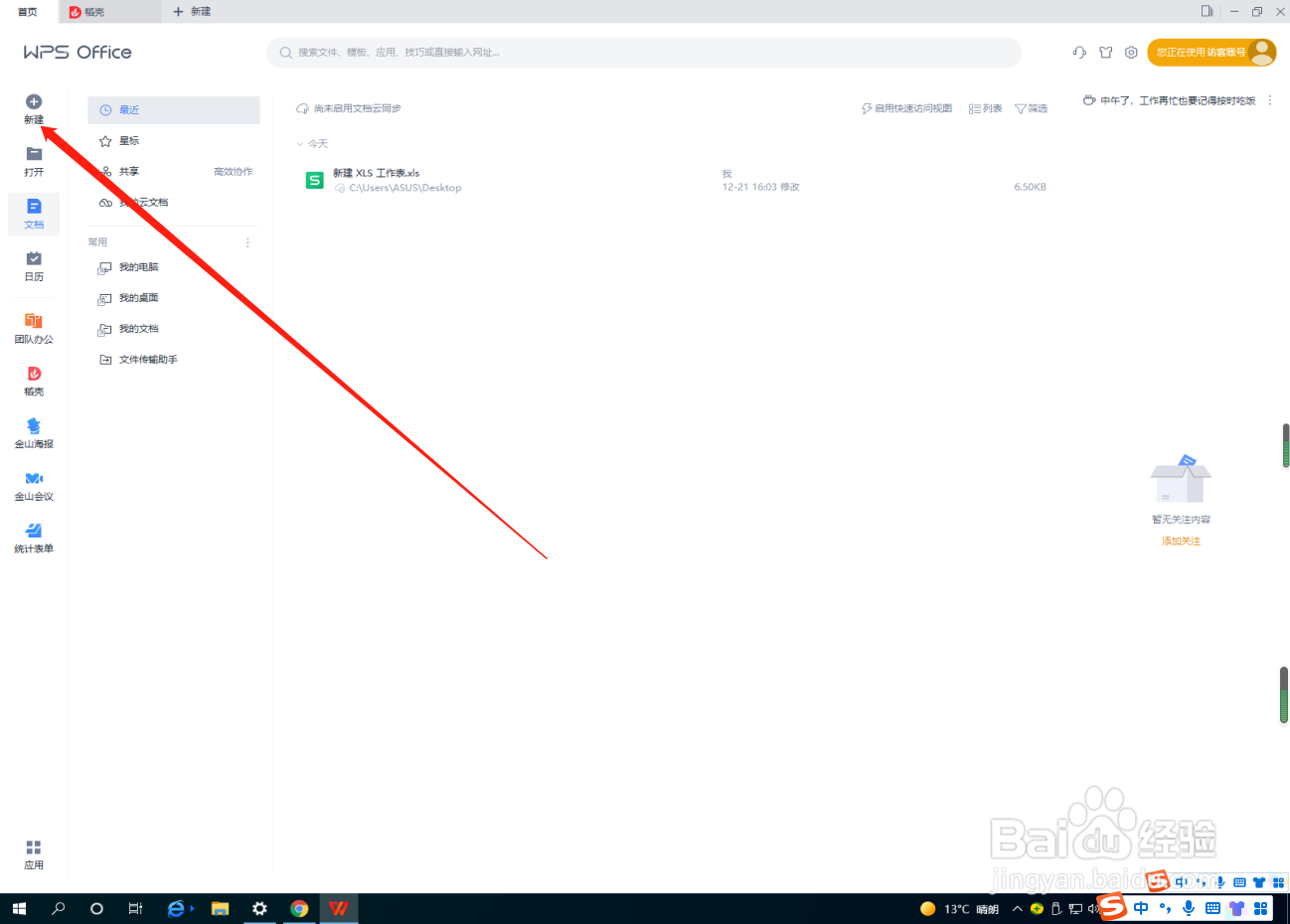The height and width of the screenshot is (924, 1290).
Task: Open the 新建 (New) creation panel
Action: click(33, 109)
